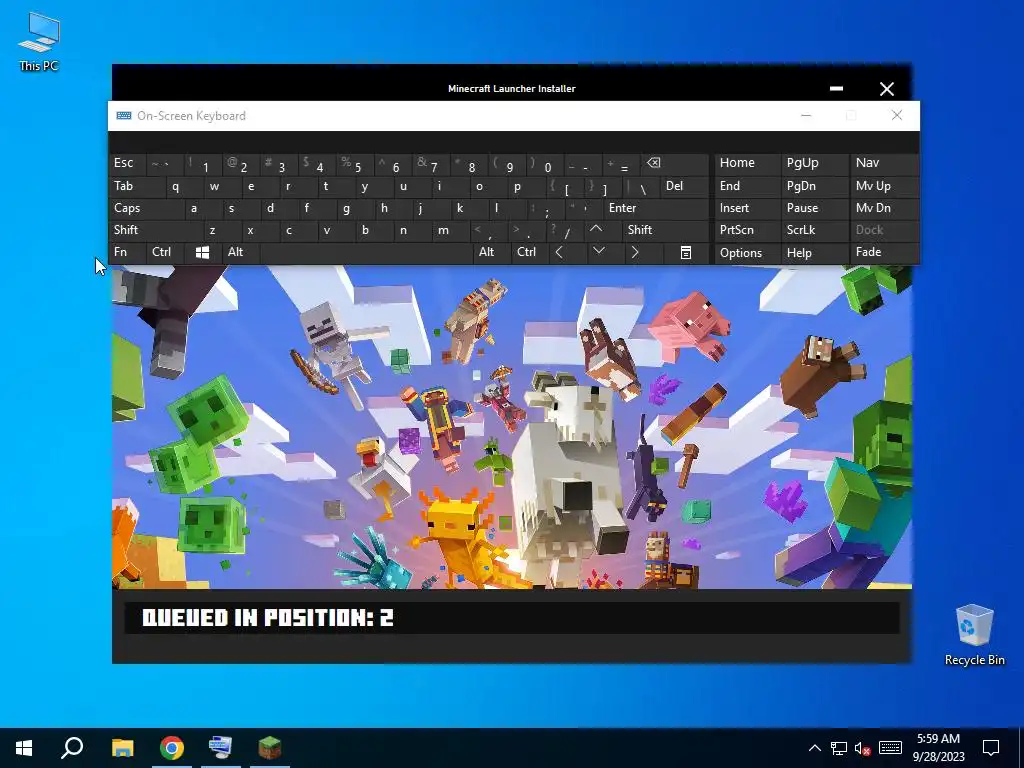
Task: Click the PgUp key
Action: [x=814, y=163]
